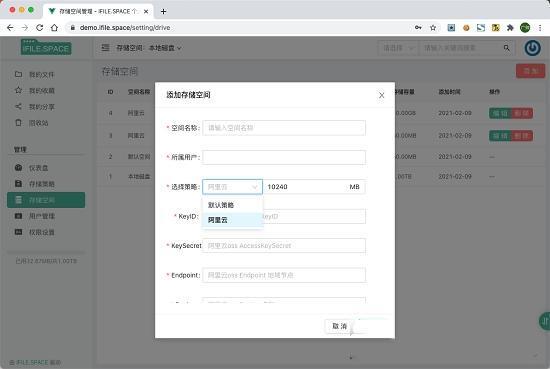The width and height of the screenshot is (550, 369).
Task: Click the password key icon in address bar
Action: (418, 28)
